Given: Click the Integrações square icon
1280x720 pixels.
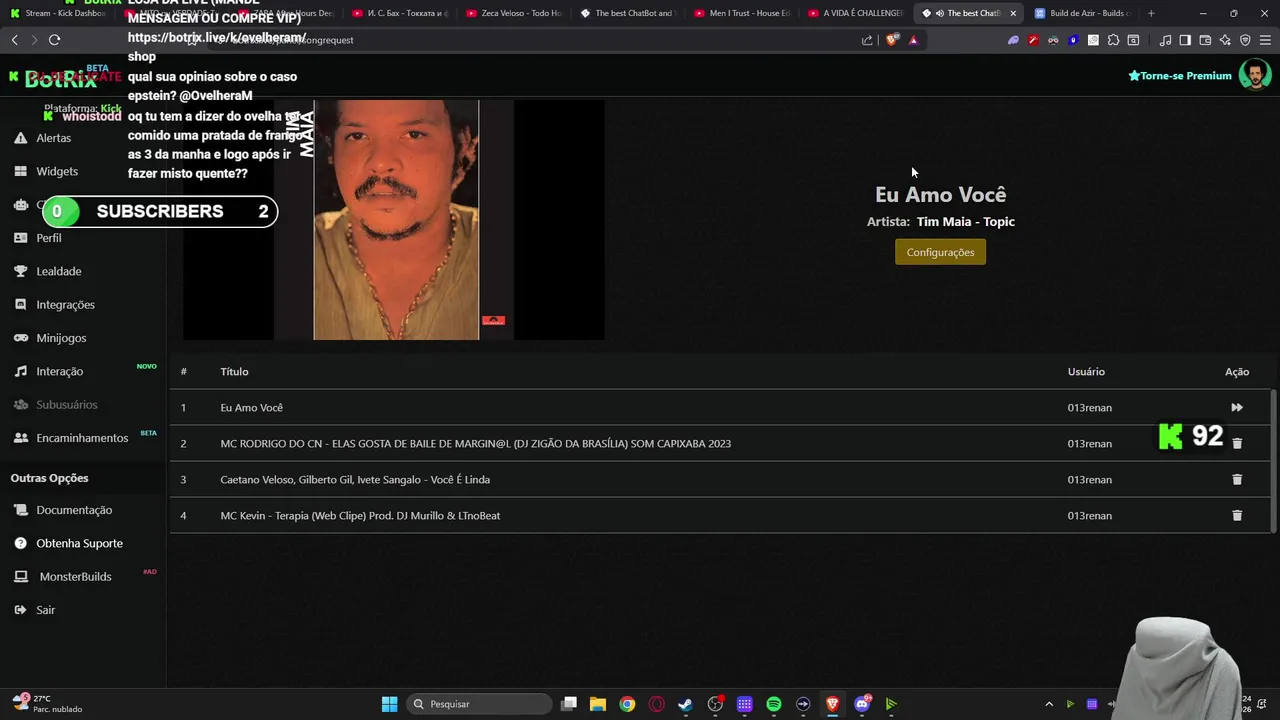Looking at the screenshot, I should [20, 304].
